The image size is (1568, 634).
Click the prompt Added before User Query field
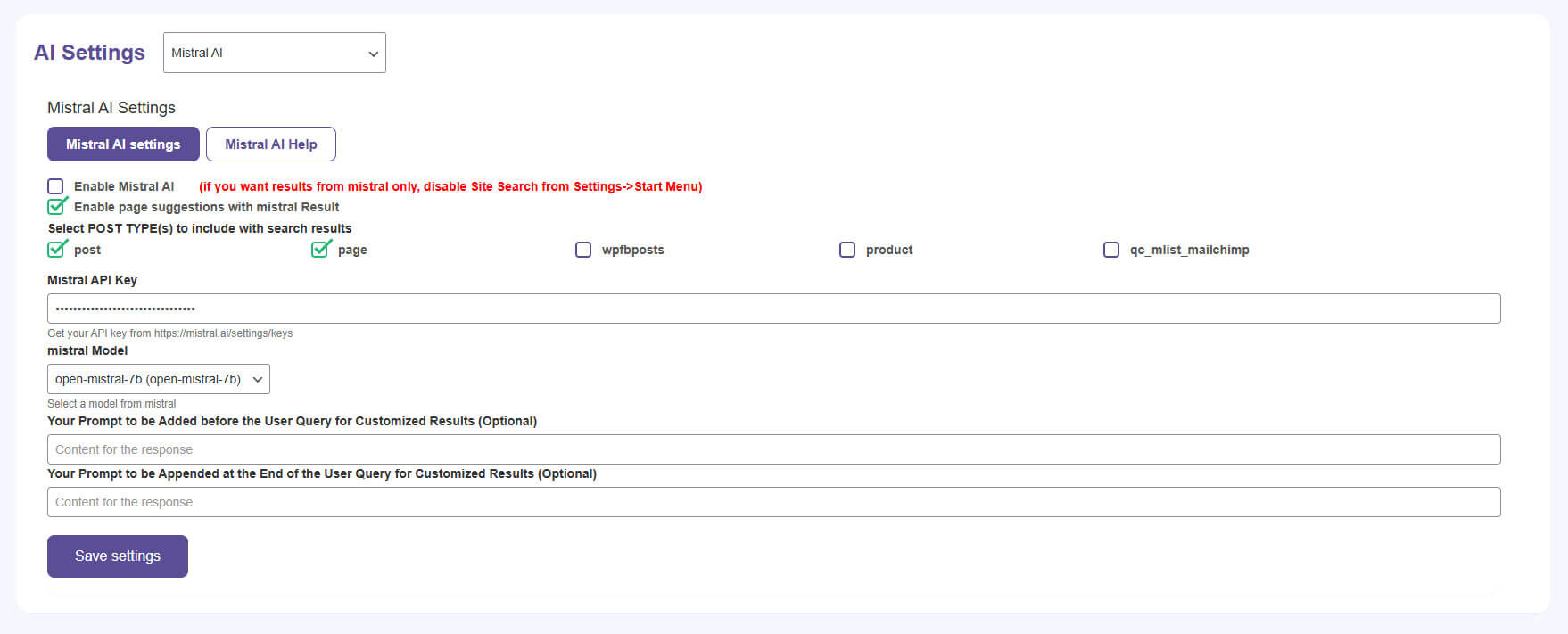(x=774, y=449)
